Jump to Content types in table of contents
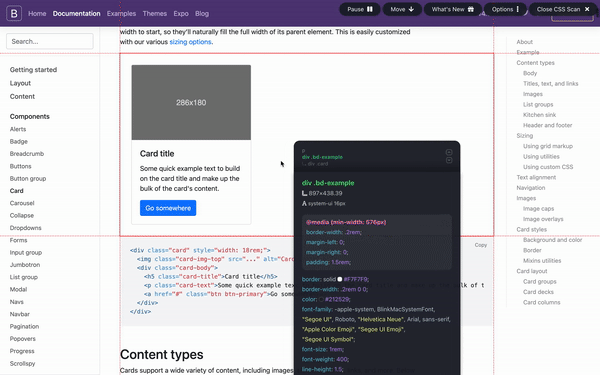This screenshot has width=600, height=375. tap(535, 63)
